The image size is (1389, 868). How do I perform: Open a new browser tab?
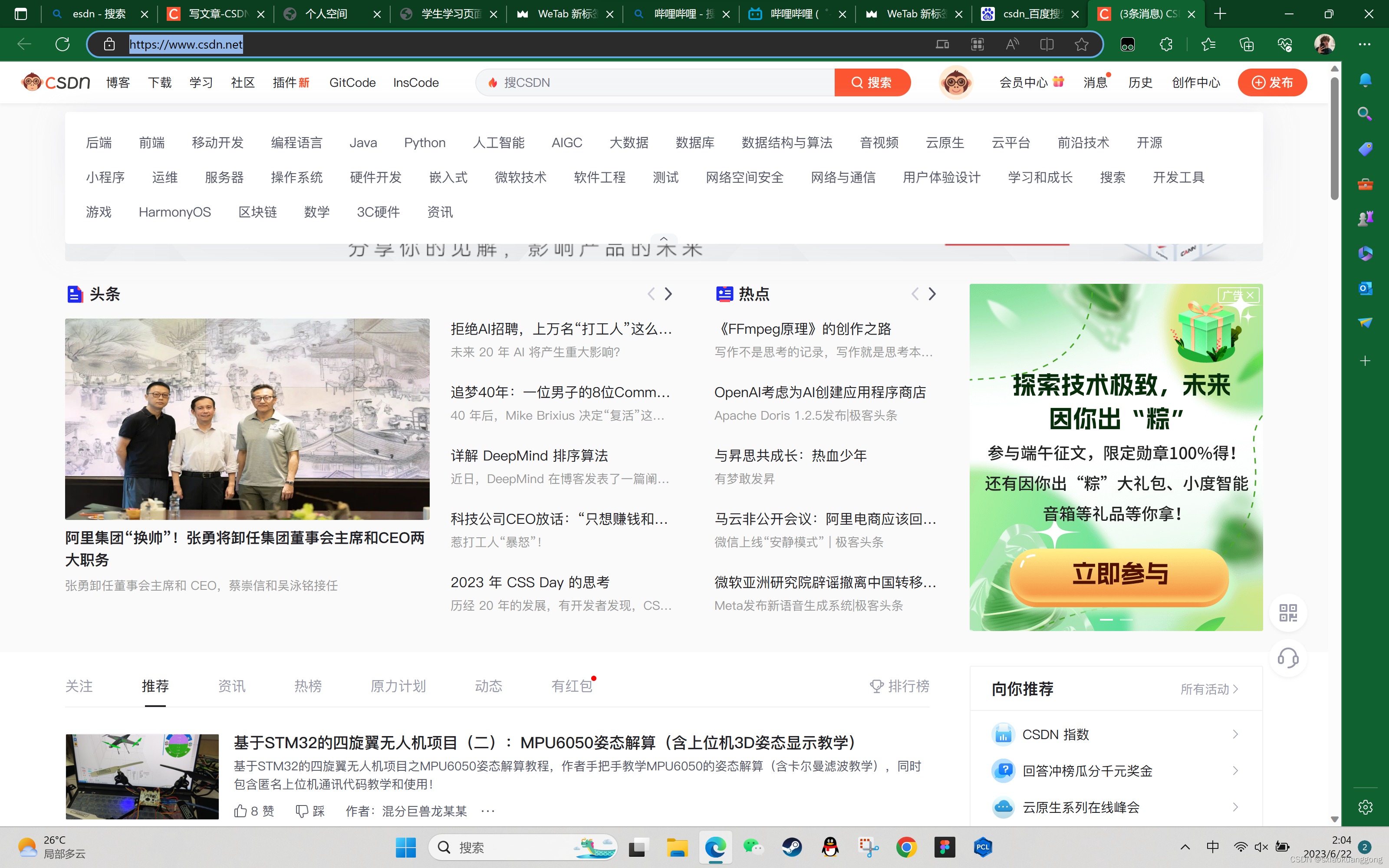click(x=1221, y=14)
